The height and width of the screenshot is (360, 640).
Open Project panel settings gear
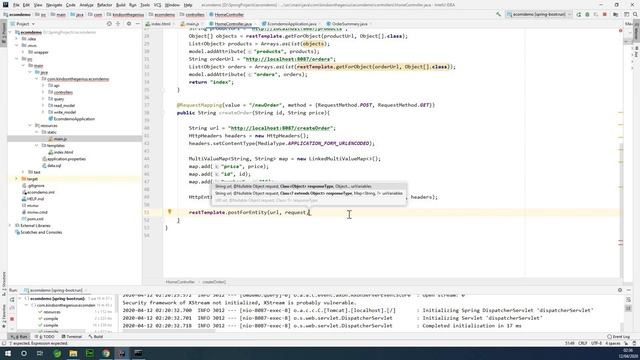pyautogui.click(x=129, y=24)
